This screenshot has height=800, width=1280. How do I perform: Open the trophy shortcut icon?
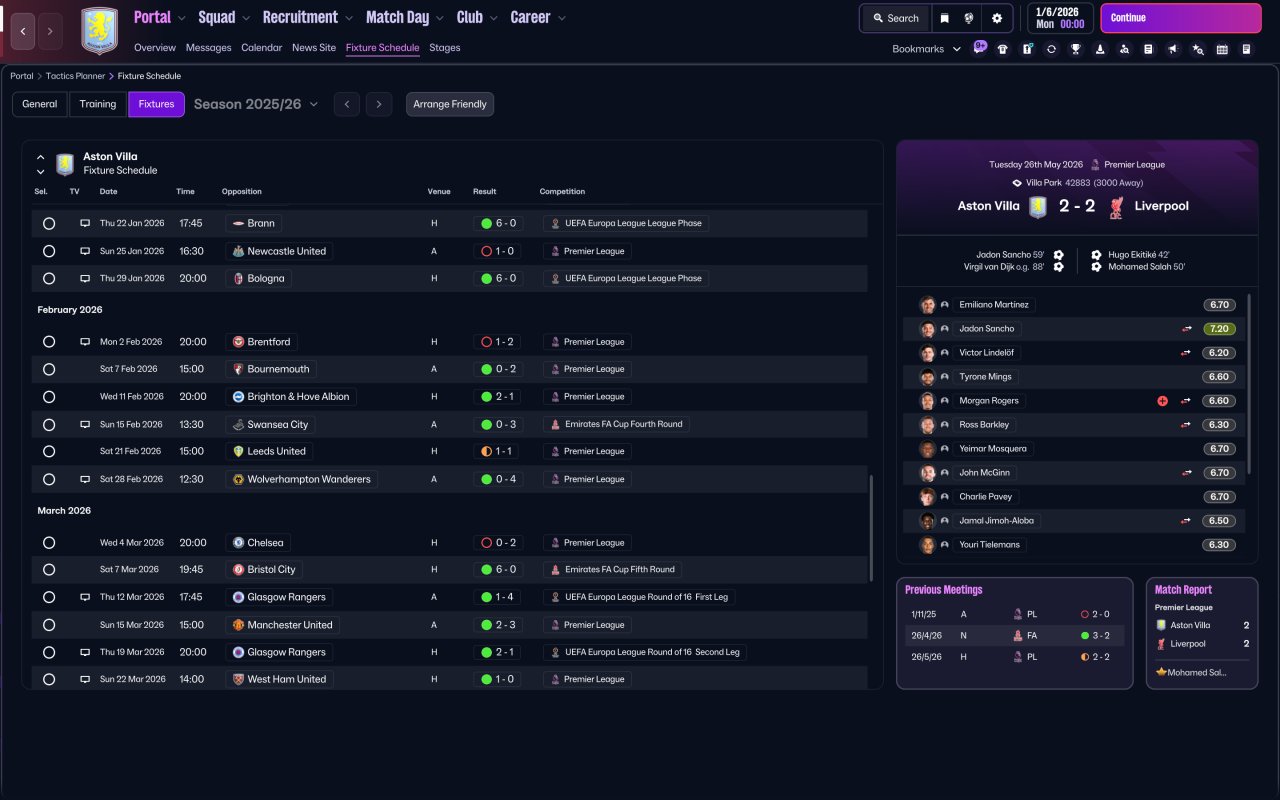(x=1076, y=49)
